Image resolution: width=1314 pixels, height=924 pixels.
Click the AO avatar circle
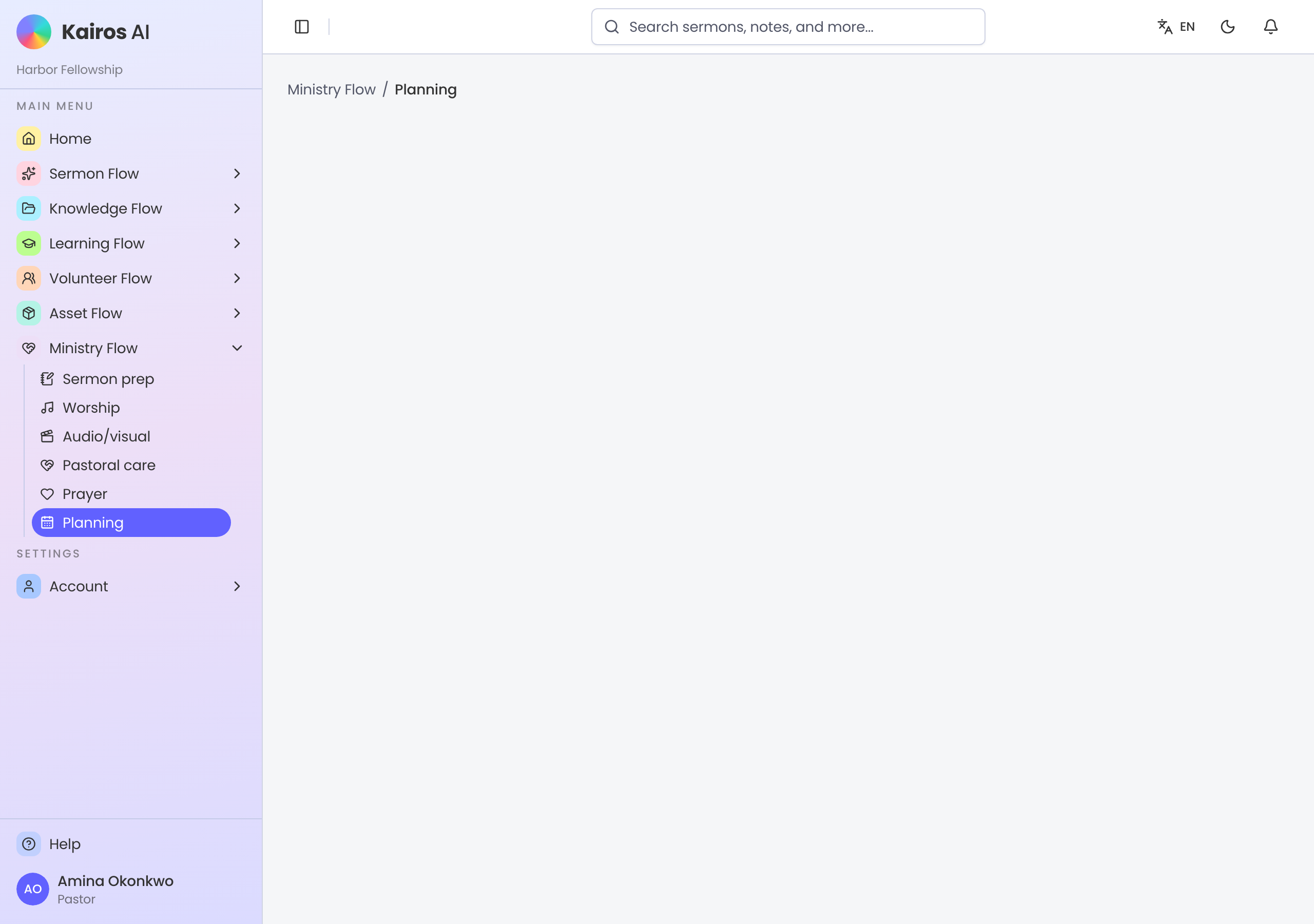(x=33, y=889)
